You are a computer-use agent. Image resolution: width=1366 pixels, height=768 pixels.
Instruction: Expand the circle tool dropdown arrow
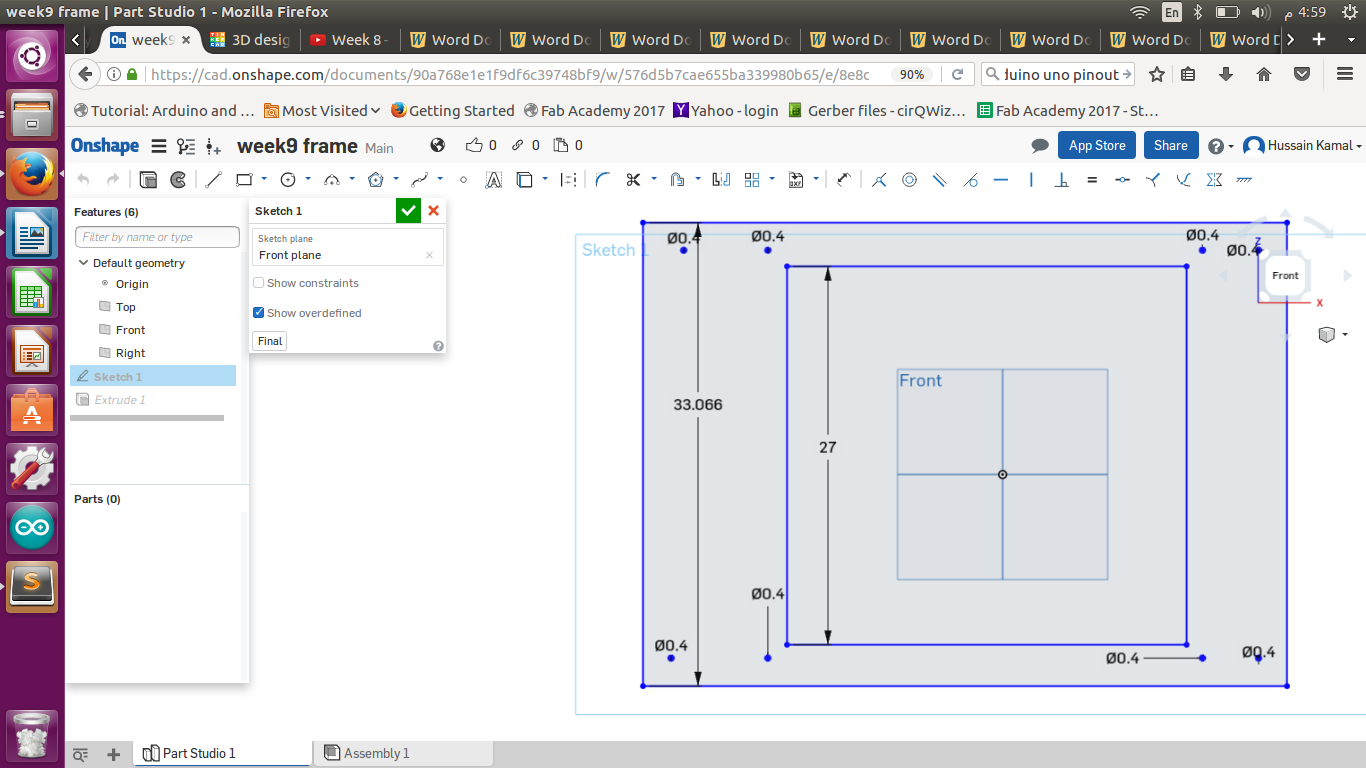[x=308, y=180]
